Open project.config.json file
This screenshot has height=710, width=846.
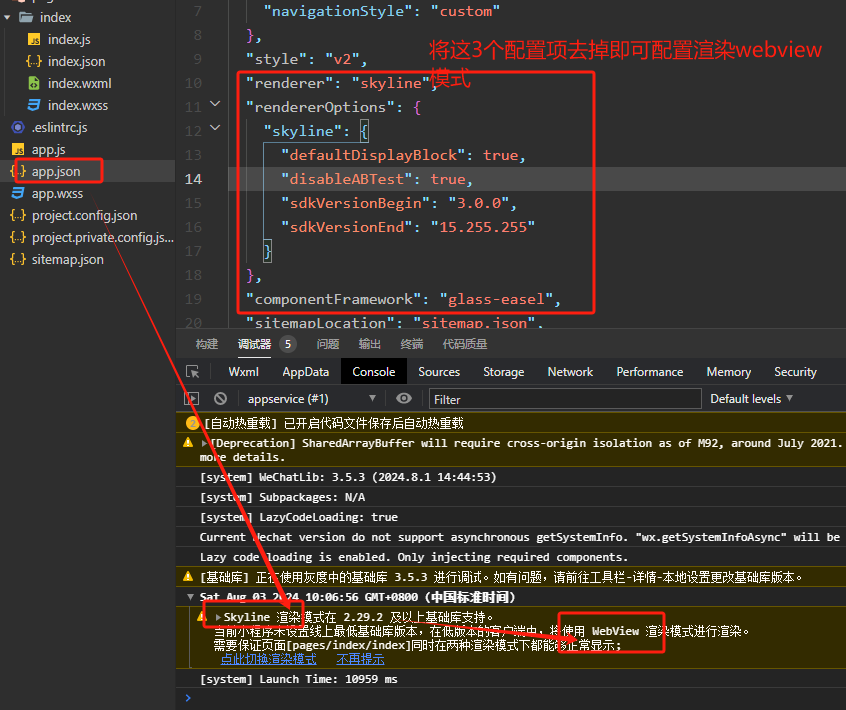(85, 216)
